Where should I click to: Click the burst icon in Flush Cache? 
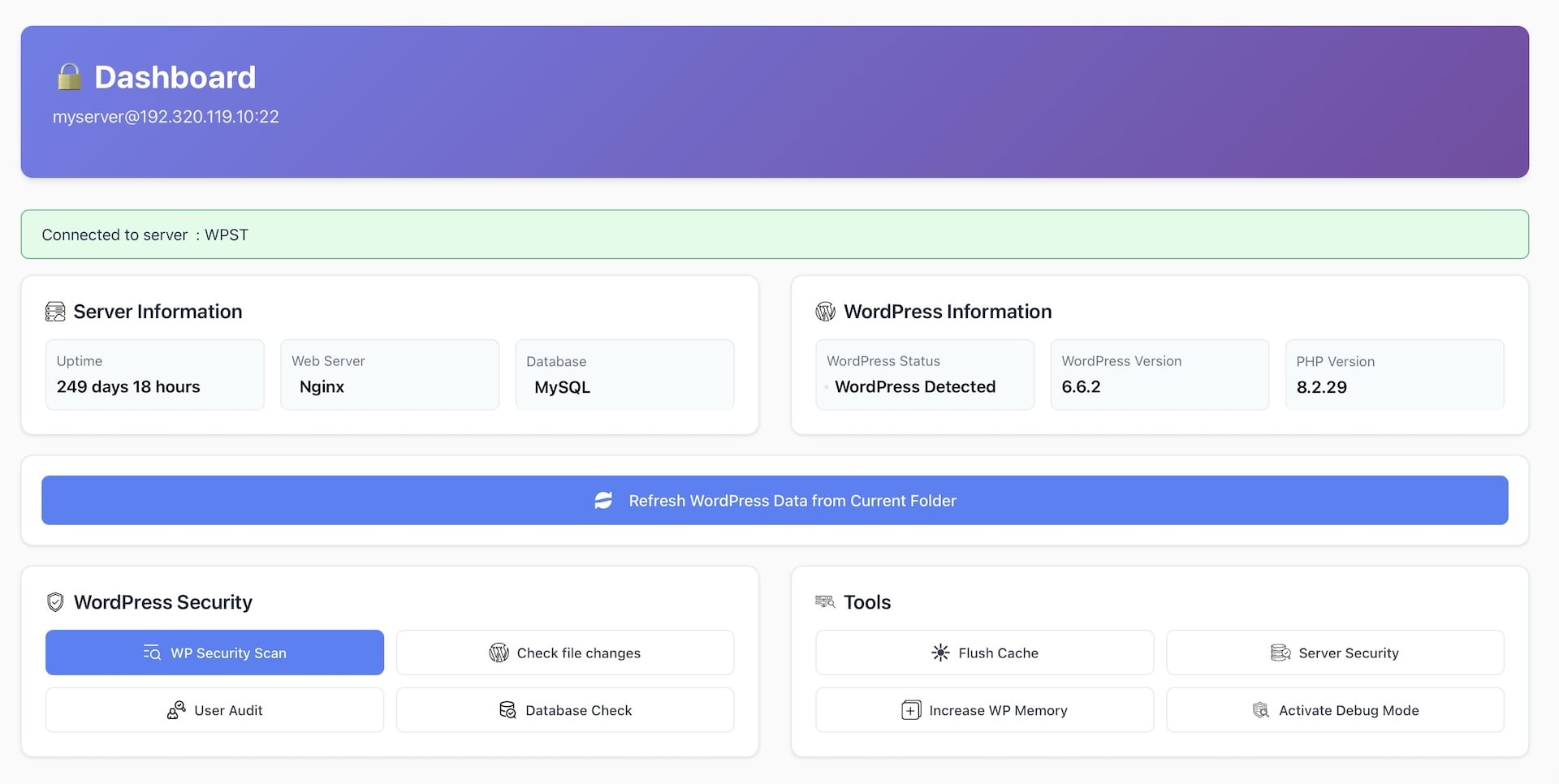pos(940,653)
